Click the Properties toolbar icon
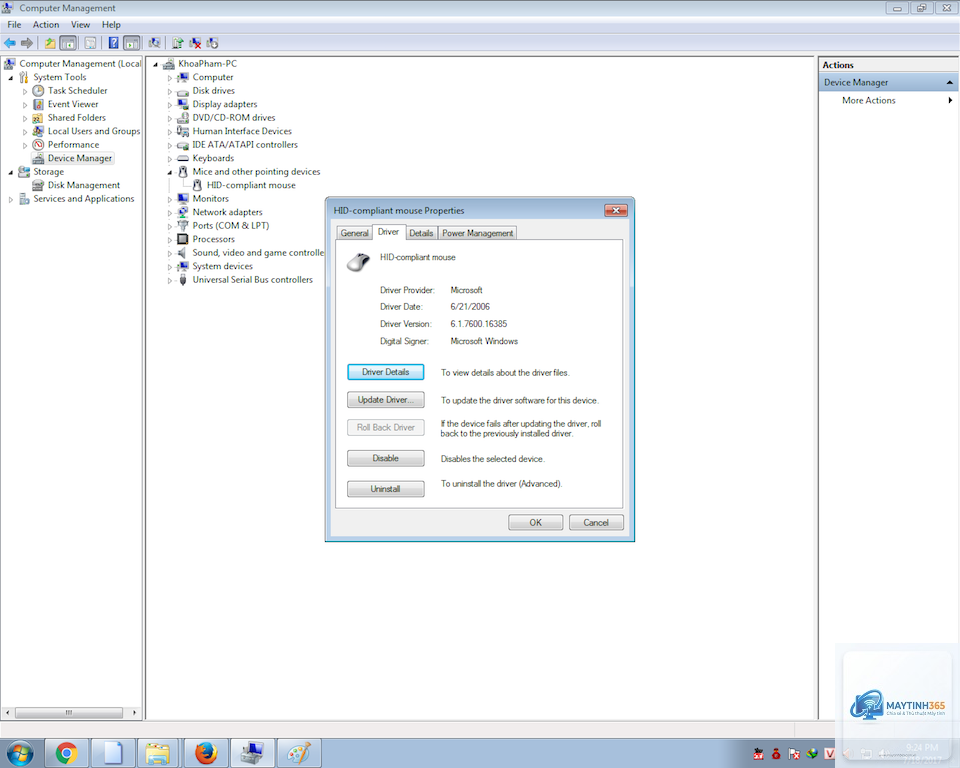This screenshot has height=768, width=960. (90, 43)
